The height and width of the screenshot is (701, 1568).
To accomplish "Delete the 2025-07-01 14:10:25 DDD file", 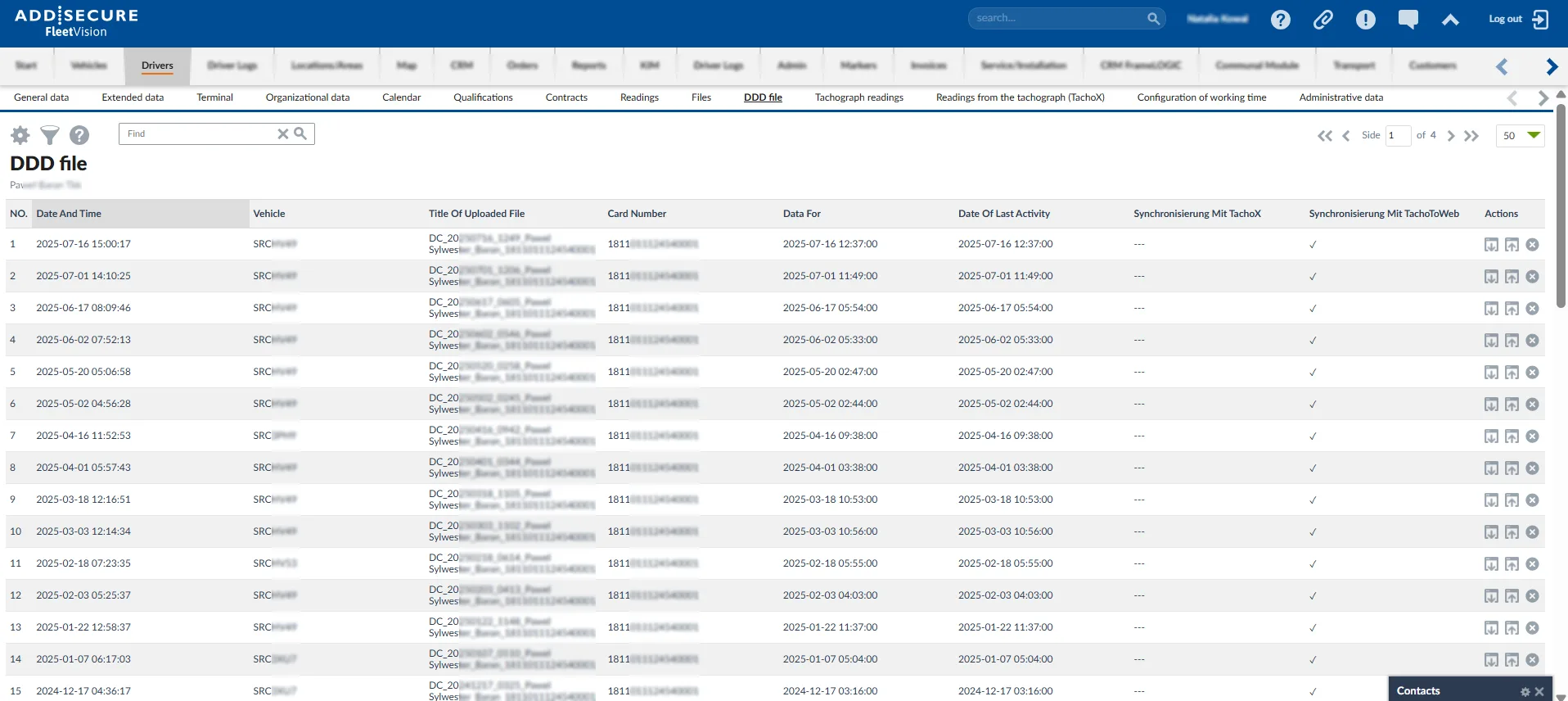I will click(x=1532, y=276).
